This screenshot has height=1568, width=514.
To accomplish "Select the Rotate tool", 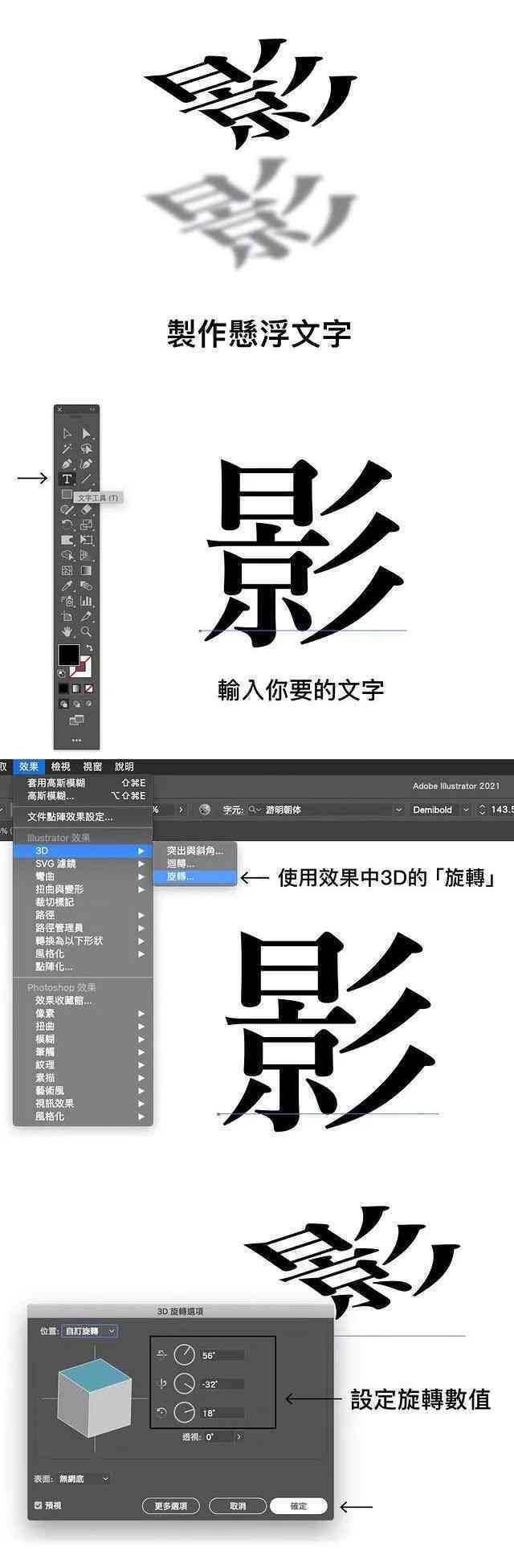I will pyautogui.click(x=67, y=524).
